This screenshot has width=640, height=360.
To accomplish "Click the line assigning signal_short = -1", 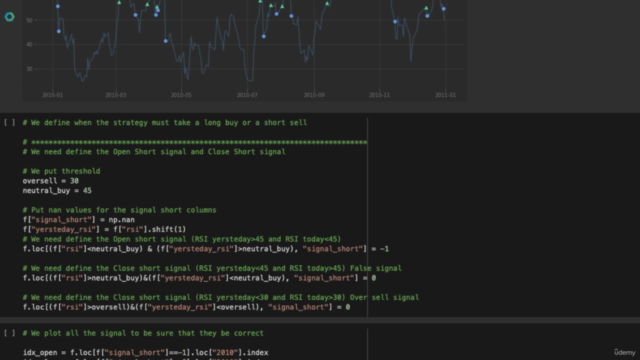I will (x=206, y=249).
